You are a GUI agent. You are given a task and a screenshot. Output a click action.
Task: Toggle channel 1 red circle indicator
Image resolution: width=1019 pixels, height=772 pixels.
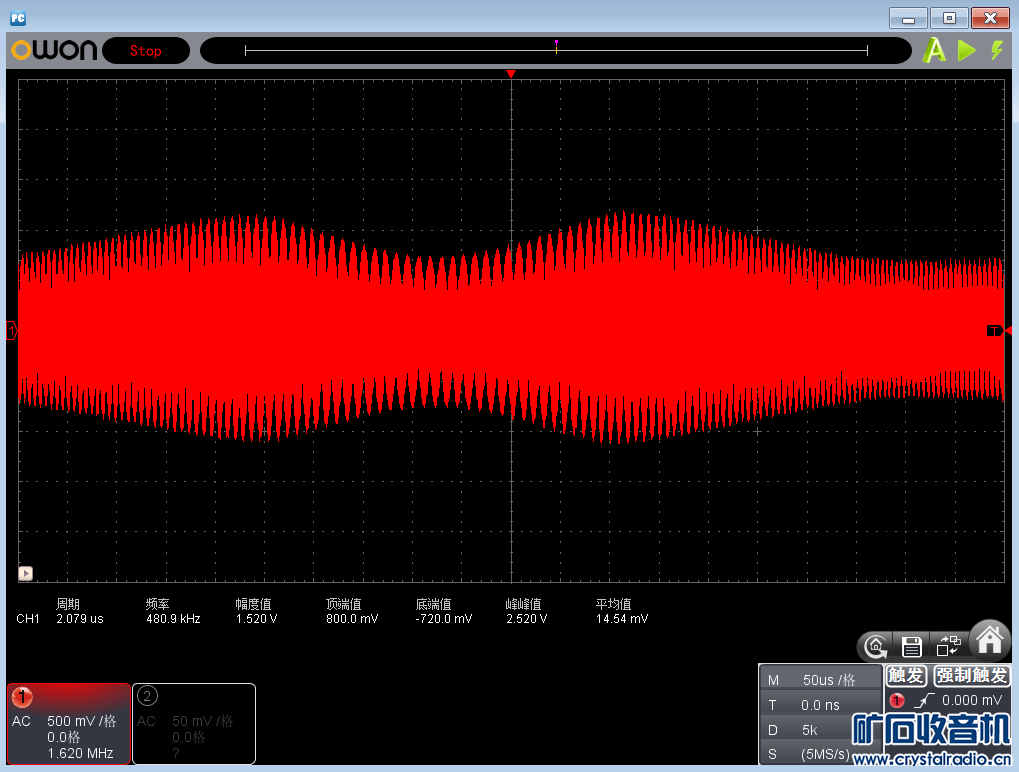tap(22, 696)
